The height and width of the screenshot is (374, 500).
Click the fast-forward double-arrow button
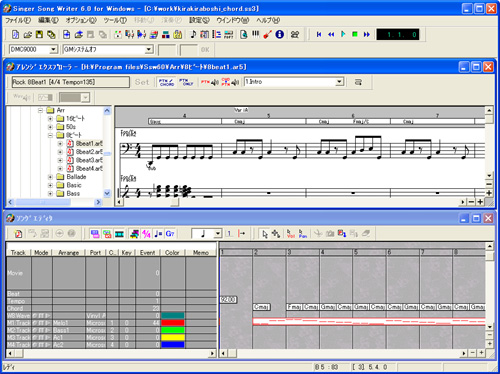tap(367, 34)
